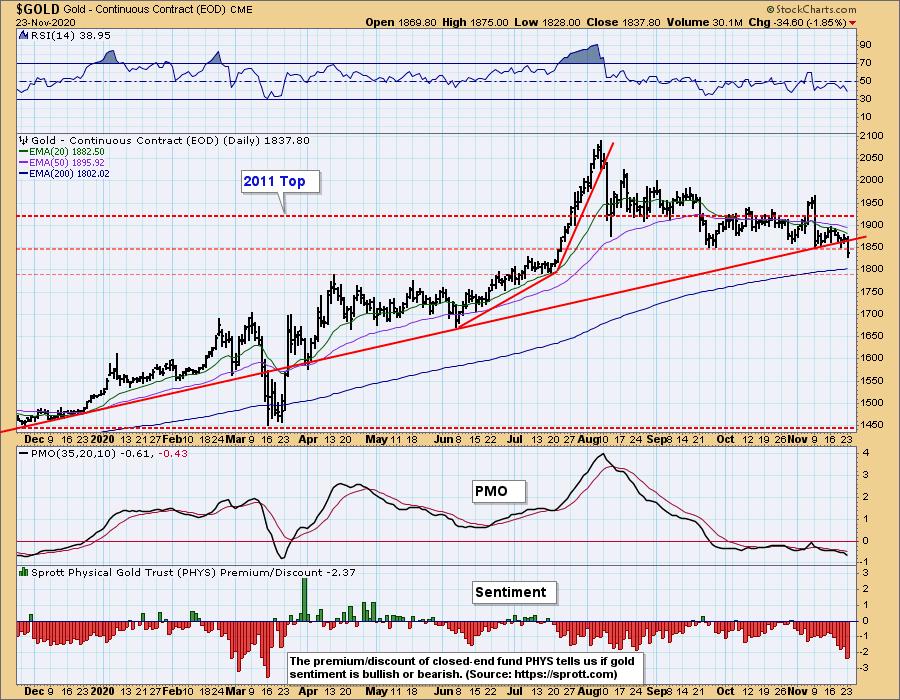The height and width of the screenshot is (700, 900).
Task: Click the RSI indicator icon beside RSI(14)
Action: click(23, 36)
